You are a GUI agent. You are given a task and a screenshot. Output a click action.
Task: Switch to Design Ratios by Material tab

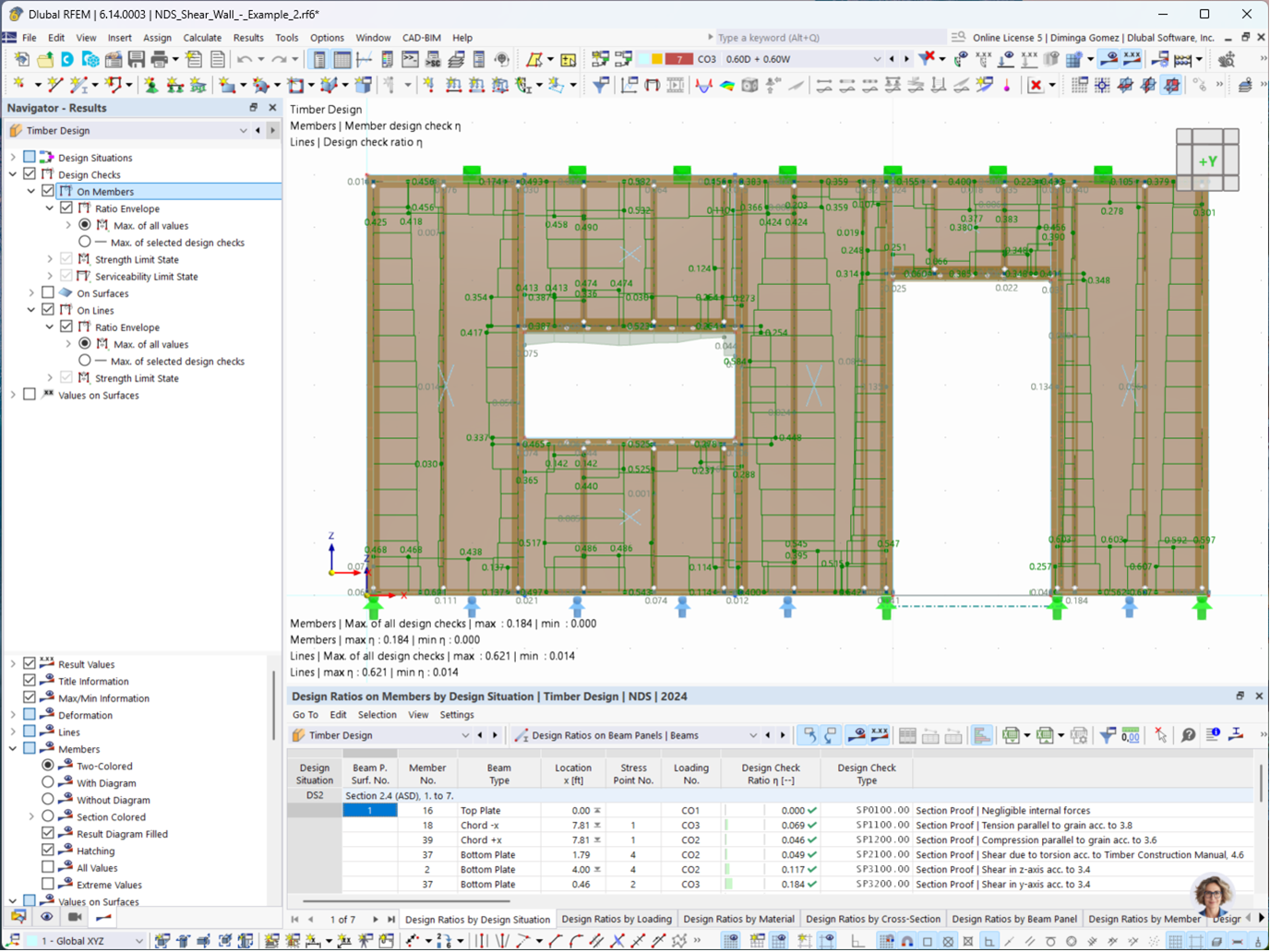[x=738, y=919]
